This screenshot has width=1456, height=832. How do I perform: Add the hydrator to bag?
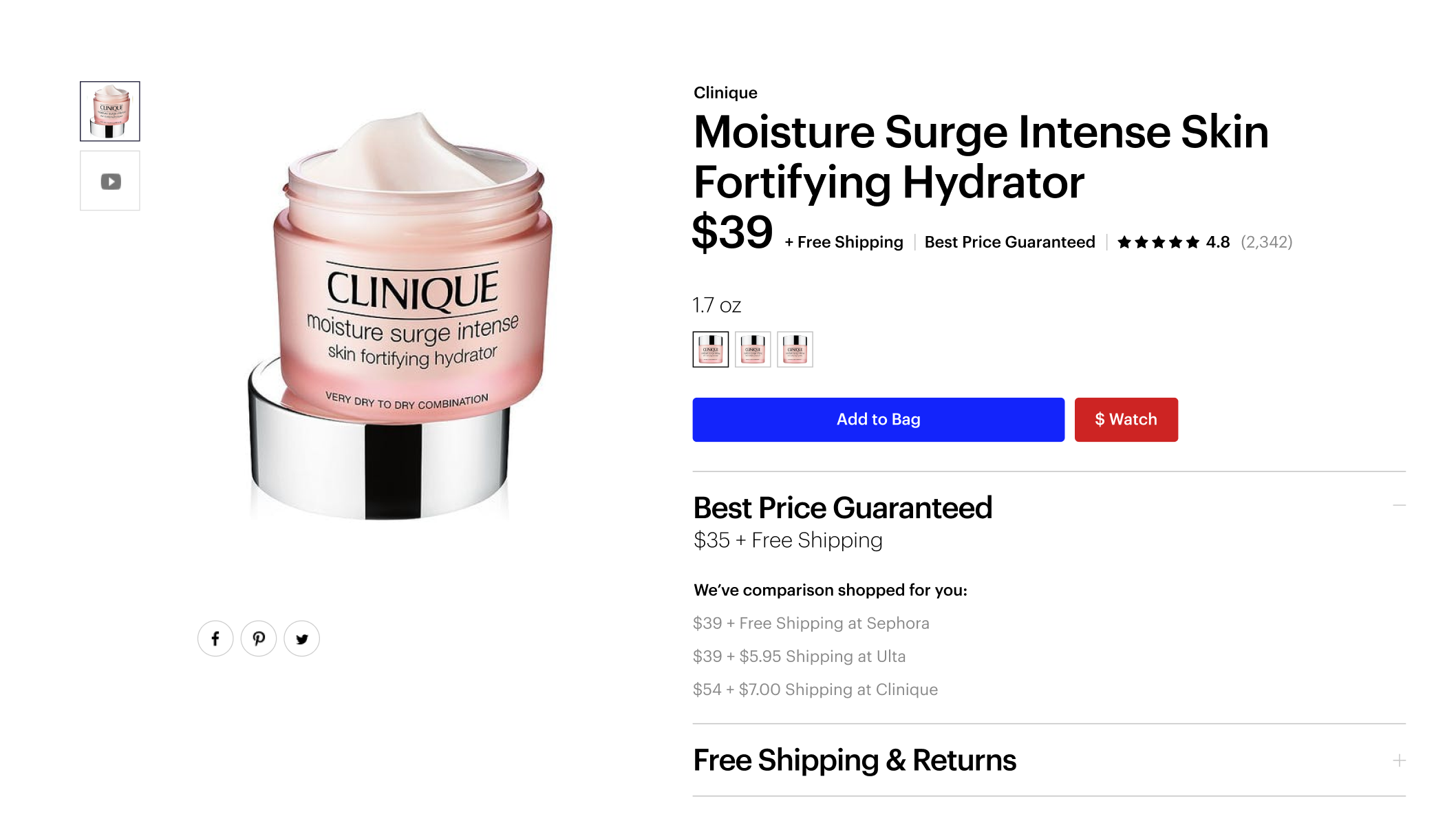point(878,420)
